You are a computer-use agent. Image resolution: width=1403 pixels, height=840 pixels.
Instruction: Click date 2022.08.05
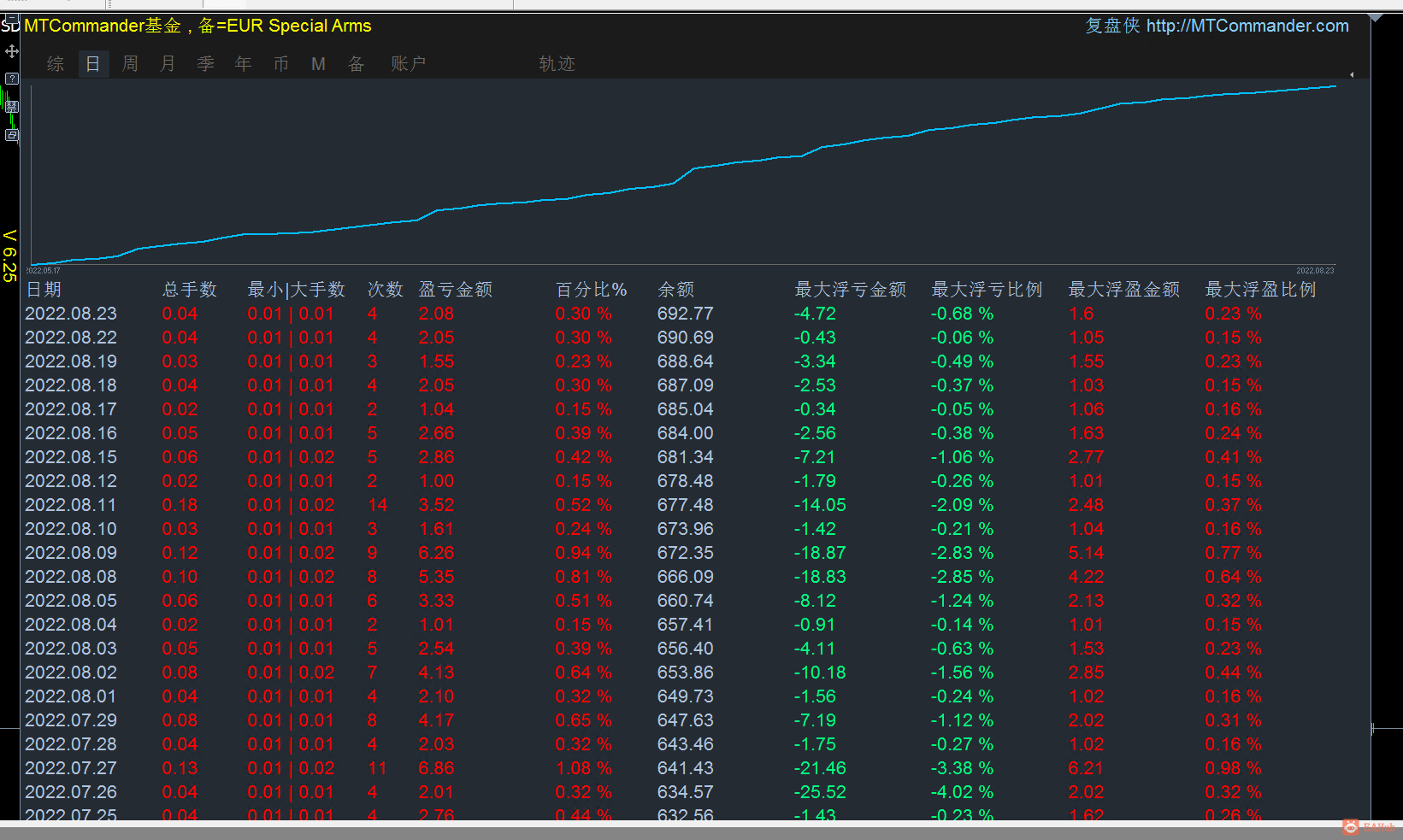tap(71, 601)
